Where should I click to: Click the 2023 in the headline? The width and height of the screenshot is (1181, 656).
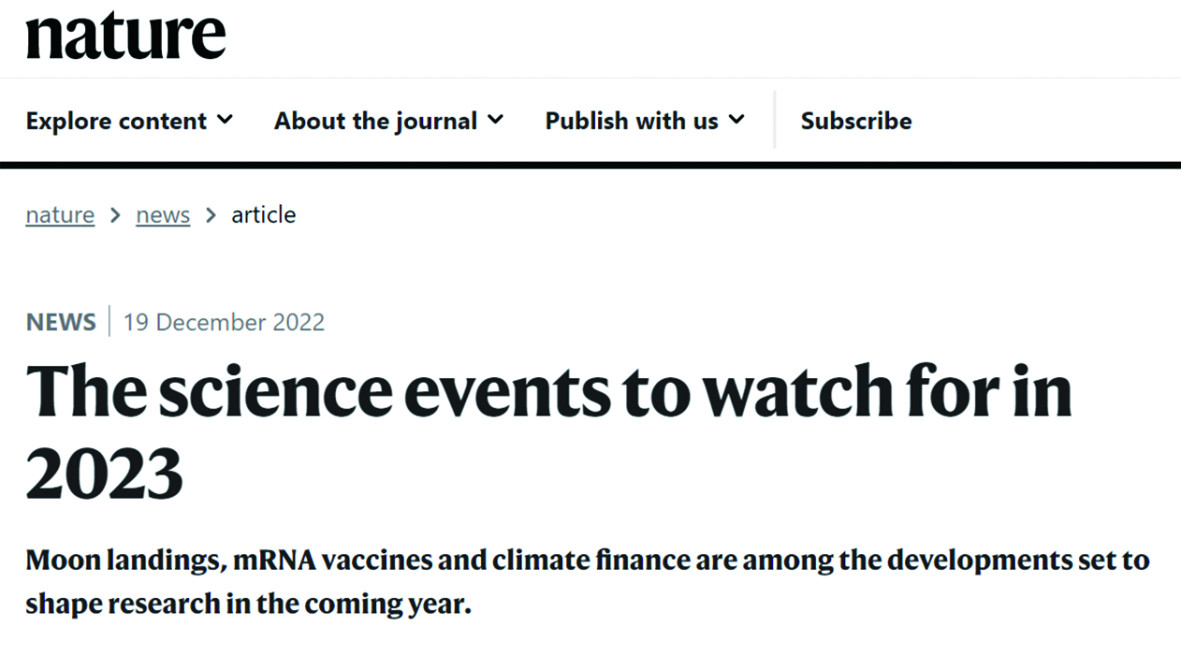(x=104, y=474)
